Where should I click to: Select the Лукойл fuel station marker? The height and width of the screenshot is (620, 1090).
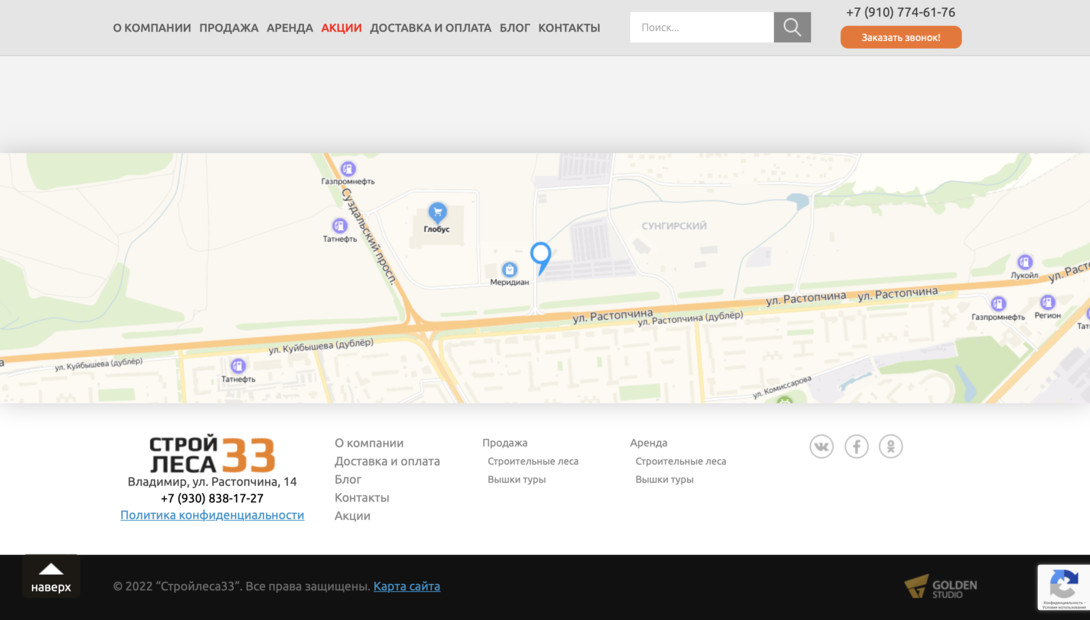pyautogui.click(x=1024, y=262)
